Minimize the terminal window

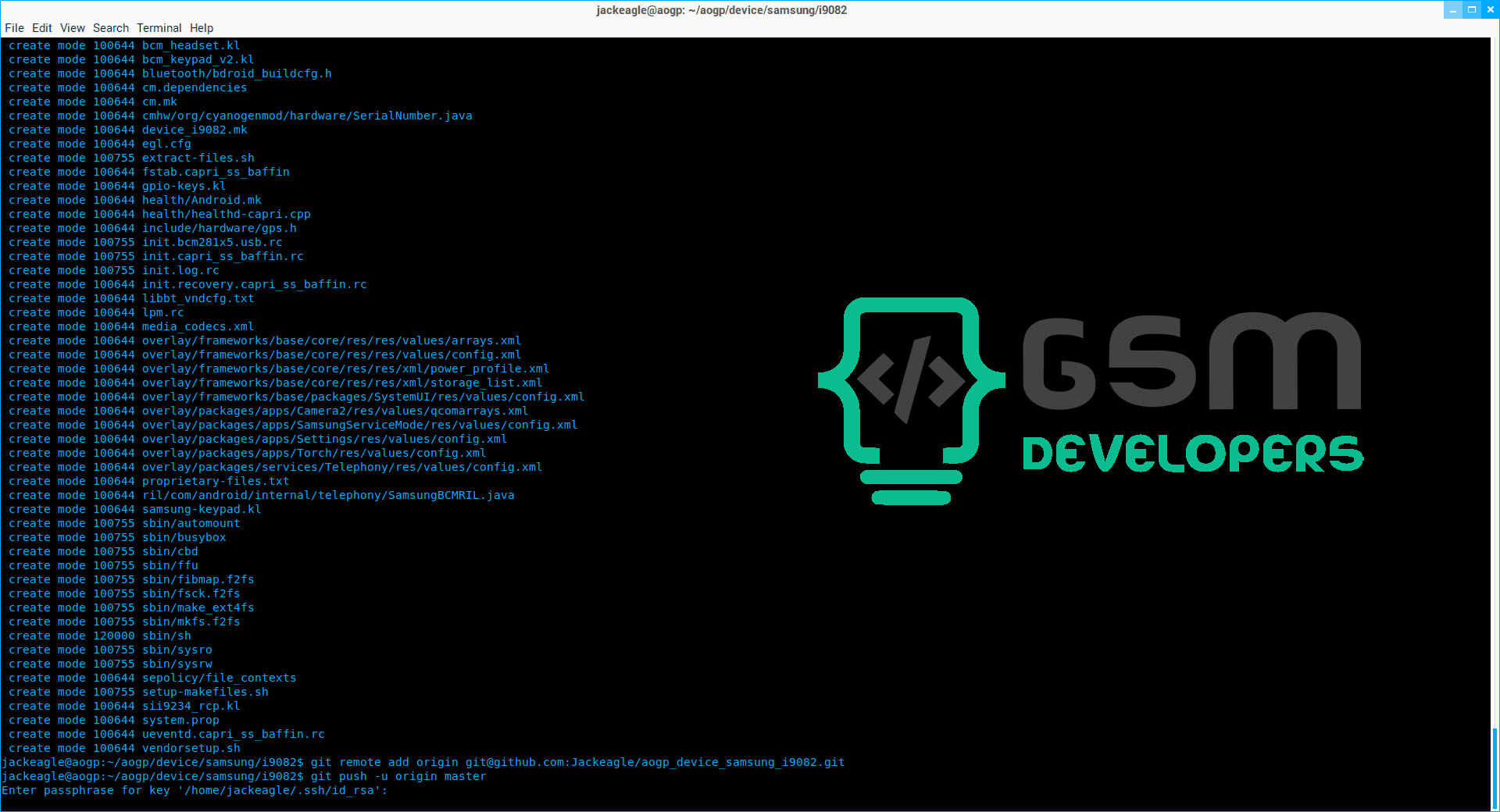tap(1453, 10)
